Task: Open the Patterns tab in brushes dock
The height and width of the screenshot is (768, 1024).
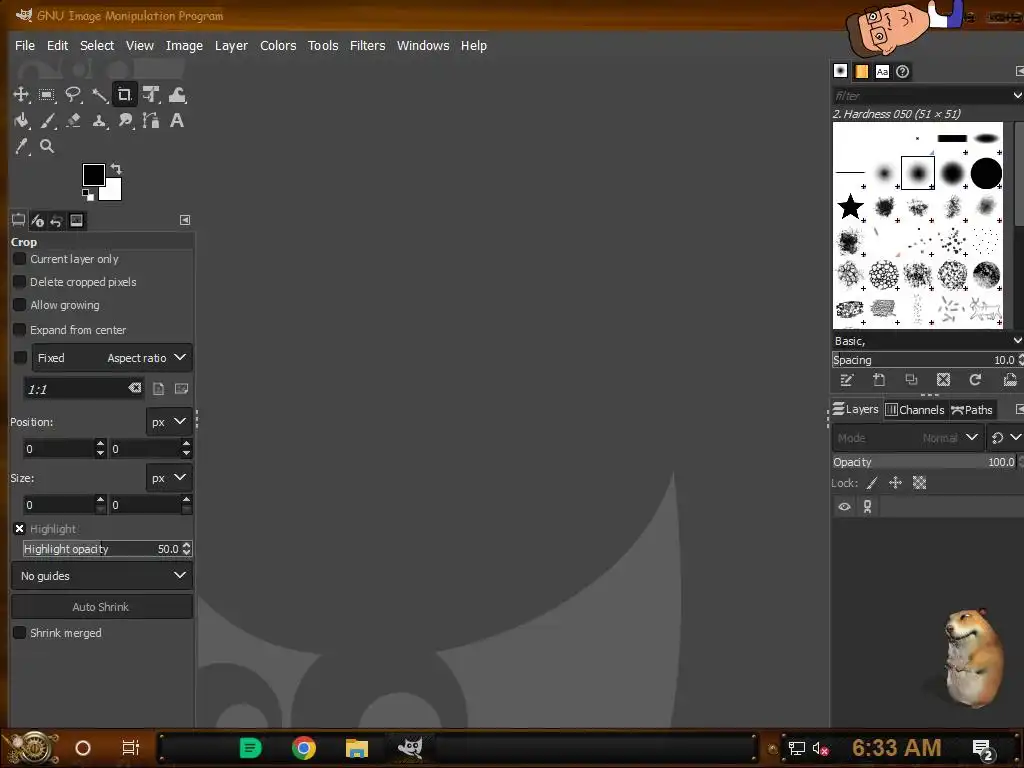Action: [861, 71]
